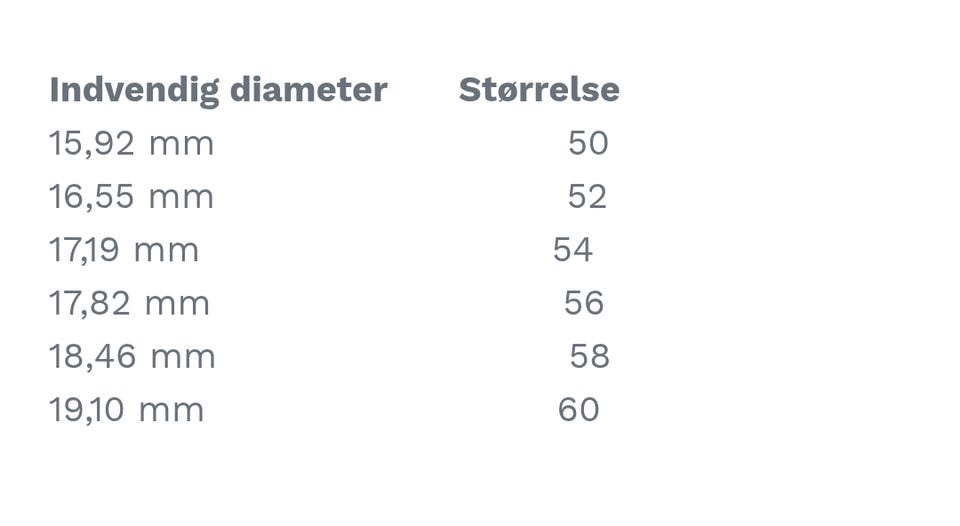Click 'mm' unit next to 19,10
Screen dimensions: 960x526
171,413
